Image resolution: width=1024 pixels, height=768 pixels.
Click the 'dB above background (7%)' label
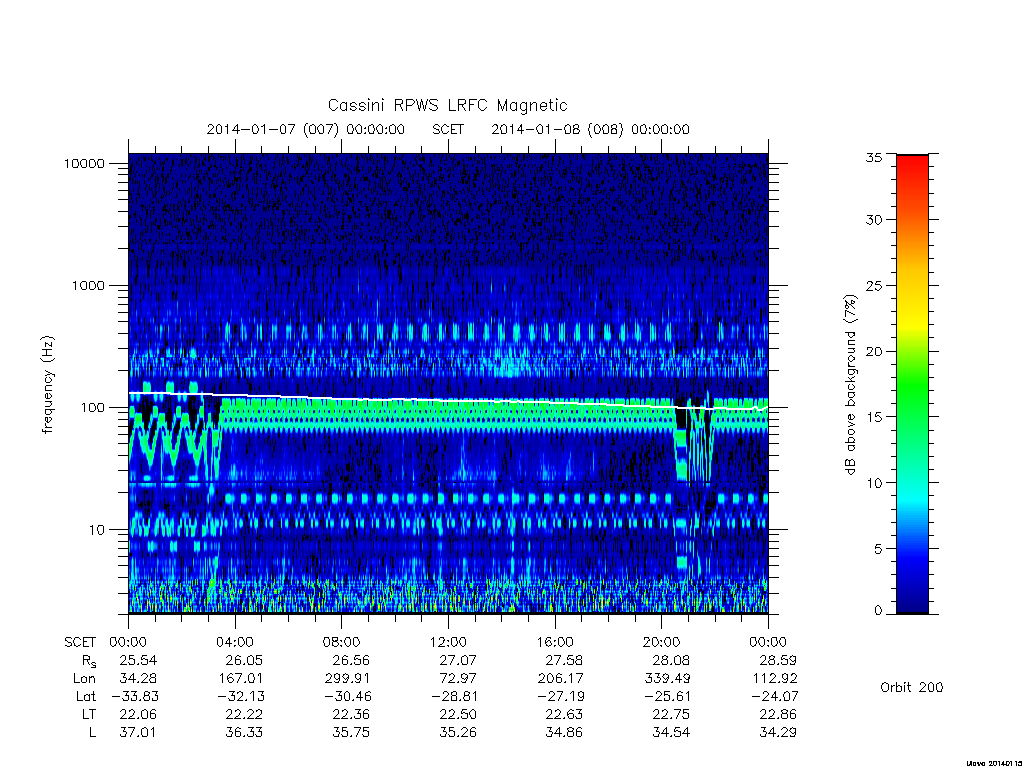pyautogui.click(x=850, y=385)
